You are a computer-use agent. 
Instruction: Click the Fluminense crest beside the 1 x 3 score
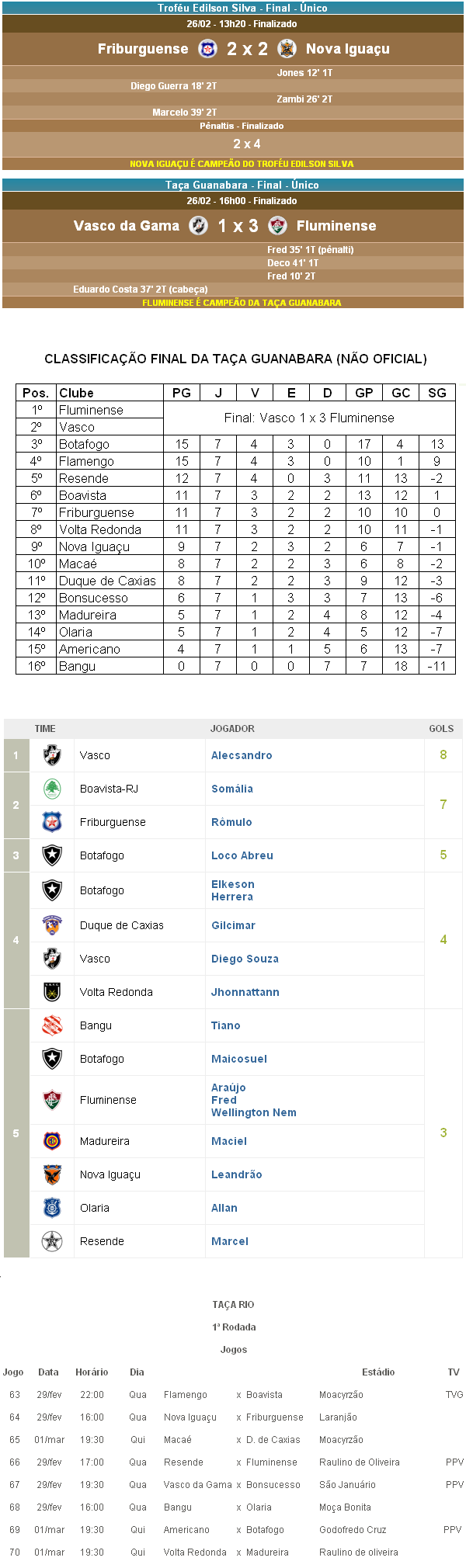click(x=277, y=226)
